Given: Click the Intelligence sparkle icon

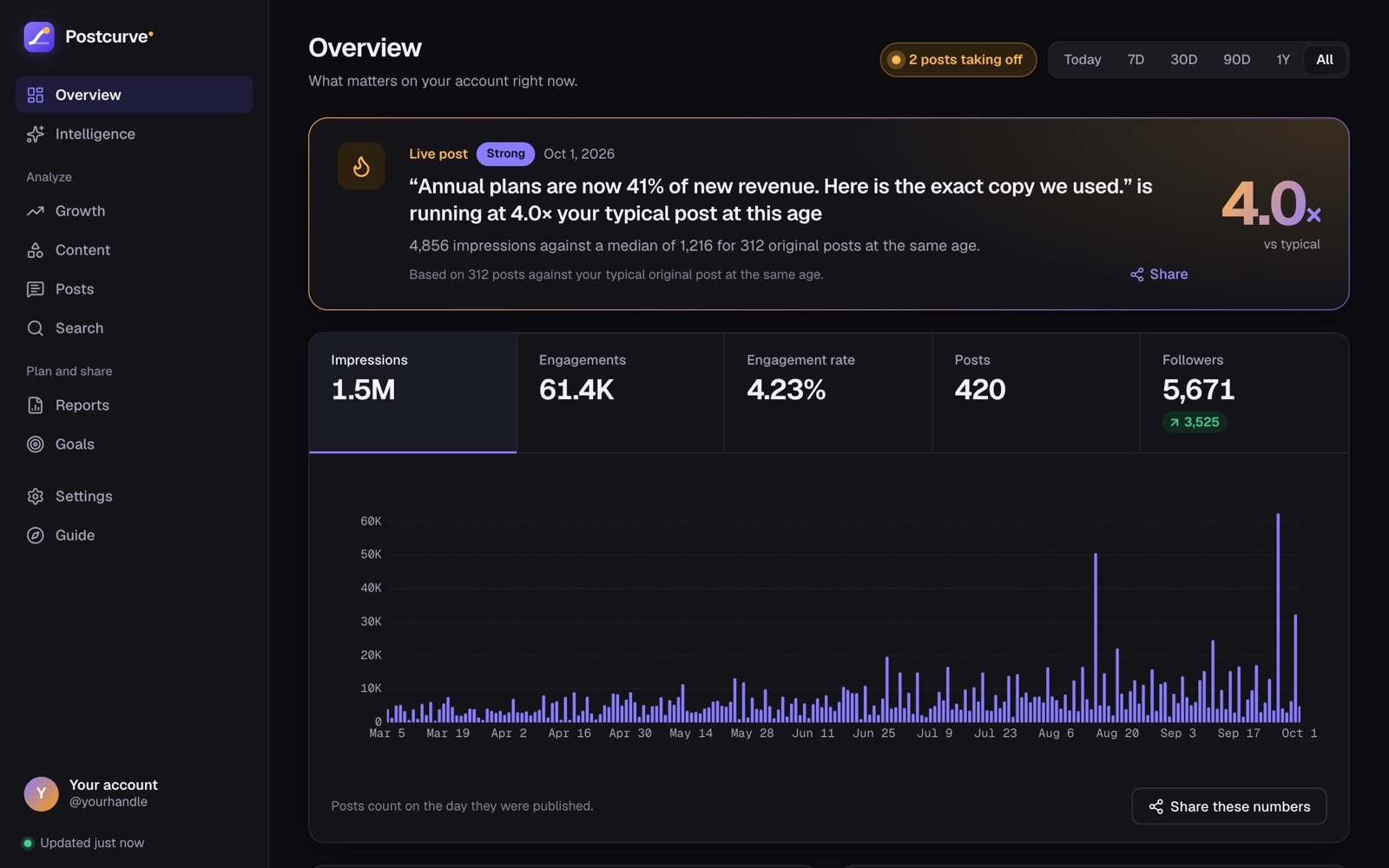Looking at the screenshot, I should point(36,134).
